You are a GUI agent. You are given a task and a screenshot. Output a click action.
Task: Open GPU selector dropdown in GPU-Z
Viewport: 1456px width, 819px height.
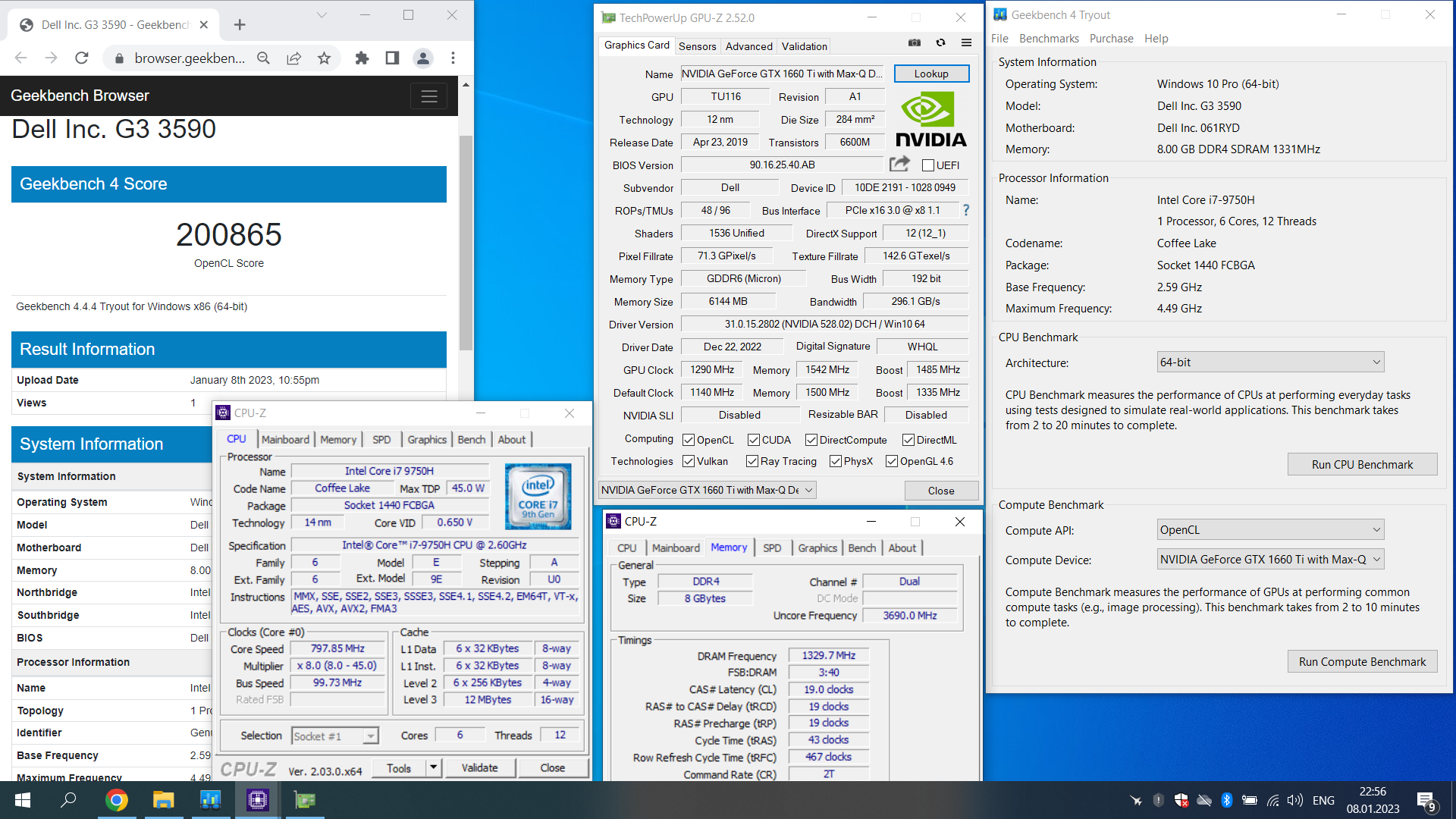click(x=708, y=490)
